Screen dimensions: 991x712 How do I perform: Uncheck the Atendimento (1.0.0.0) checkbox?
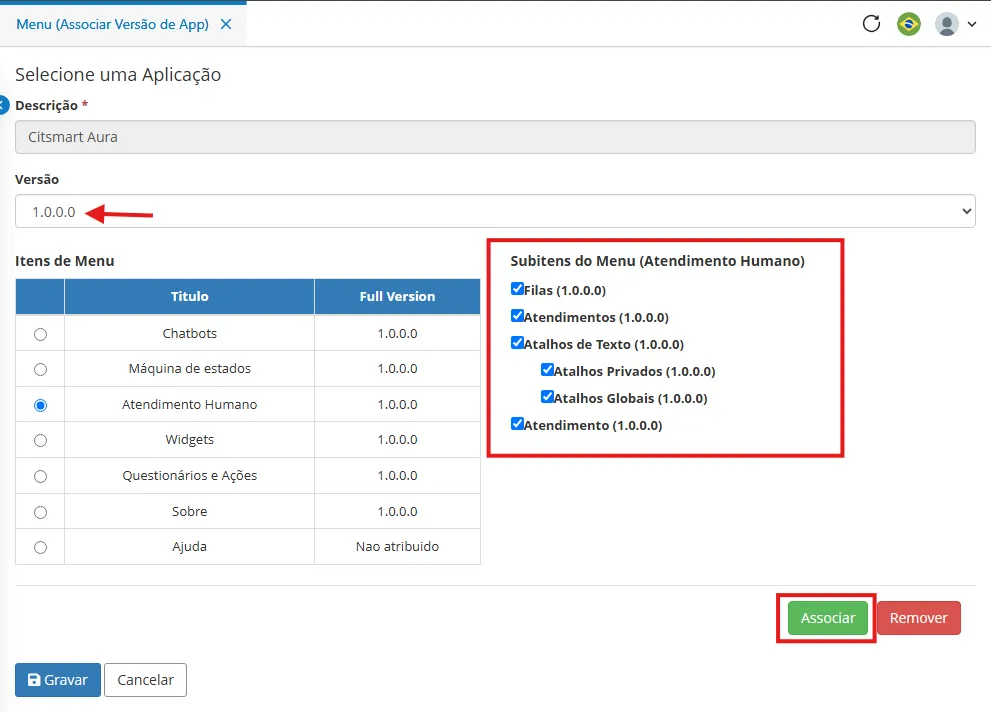pos(517,424)
